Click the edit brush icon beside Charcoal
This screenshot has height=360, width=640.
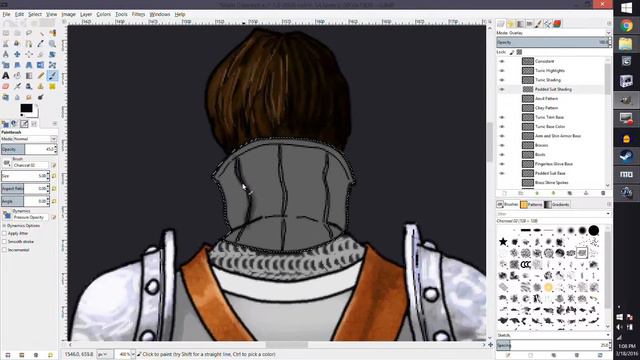coord(53,165)
